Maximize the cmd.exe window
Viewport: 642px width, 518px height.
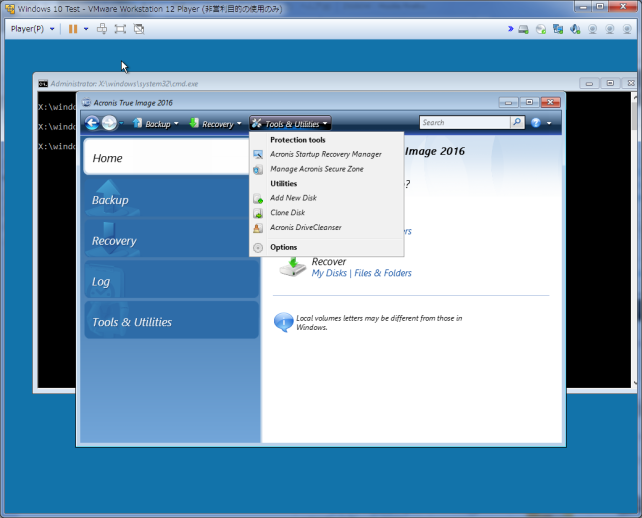pyautogui.click(x=610, y=83)
